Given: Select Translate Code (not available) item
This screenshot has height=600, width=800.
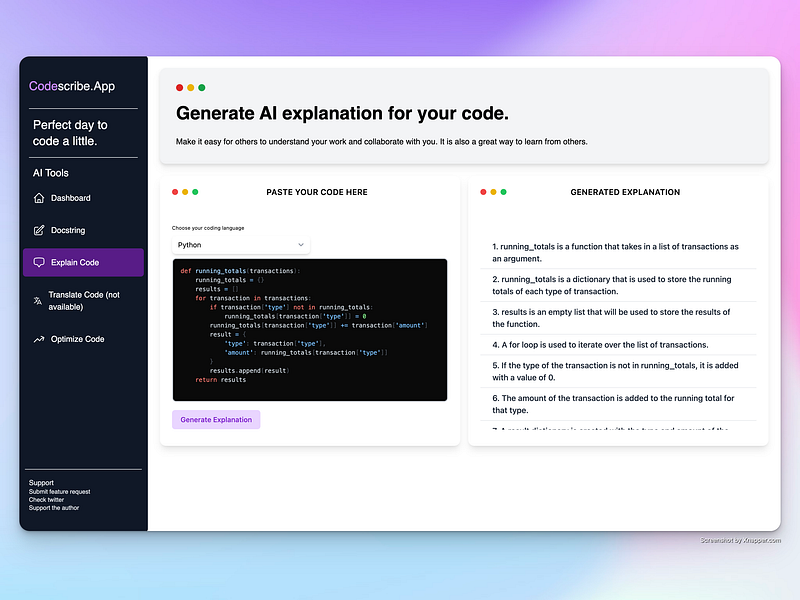Looking at the screenshot, I should (x=83, y=301).
